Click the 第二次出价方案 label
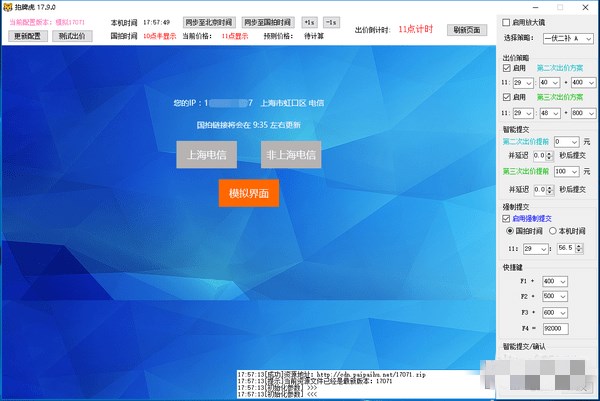Image resolution: width=600 pixels, height=401 pixels. [559, 68]
